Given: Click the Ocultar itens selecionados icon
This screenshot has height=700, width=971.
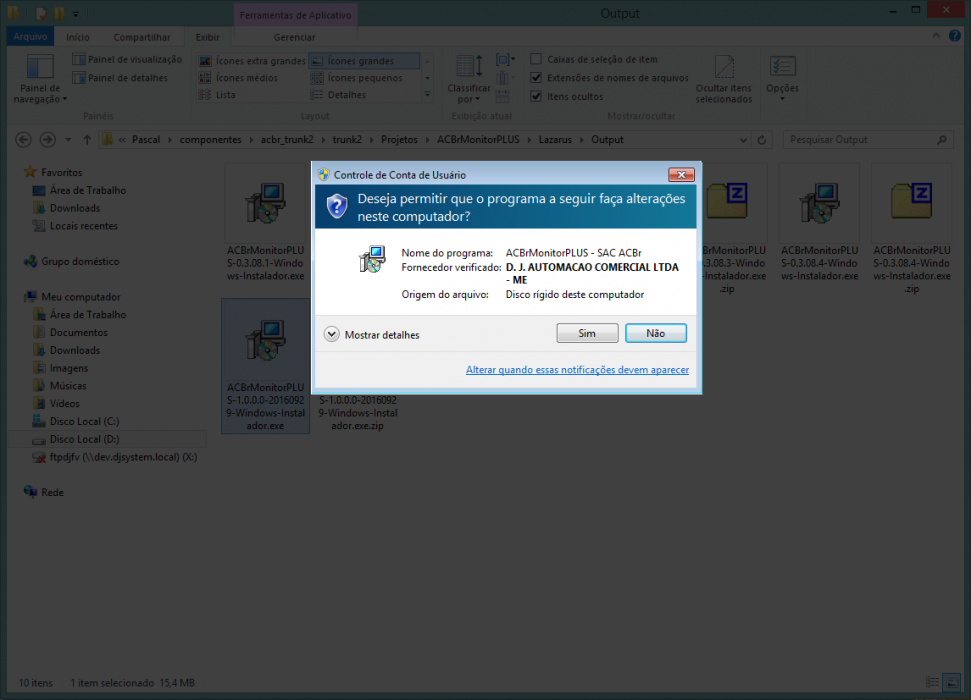Looking at the screenshot, I should pyautogui.click(x=724, y=68).
